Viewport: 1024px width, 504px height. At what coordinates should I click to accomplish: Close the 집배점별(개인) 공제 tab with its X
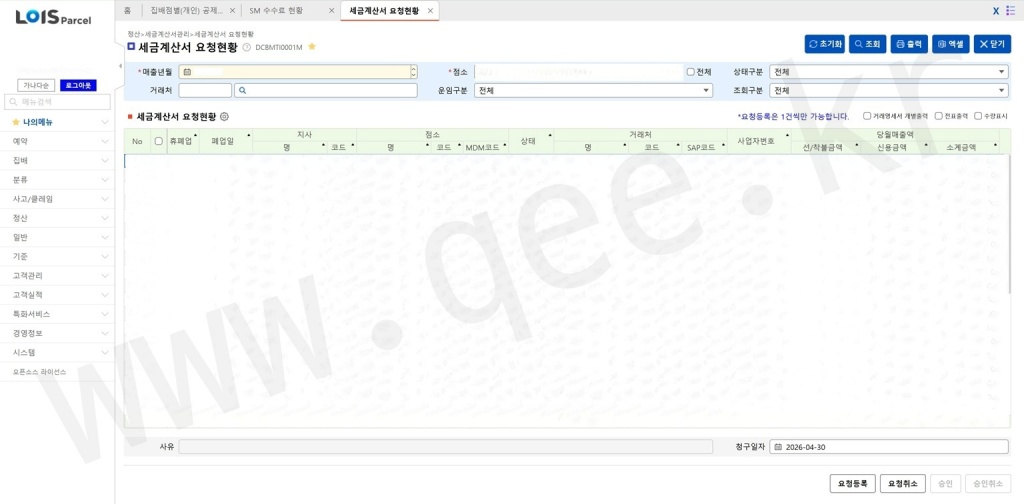[x=232, y=11]
